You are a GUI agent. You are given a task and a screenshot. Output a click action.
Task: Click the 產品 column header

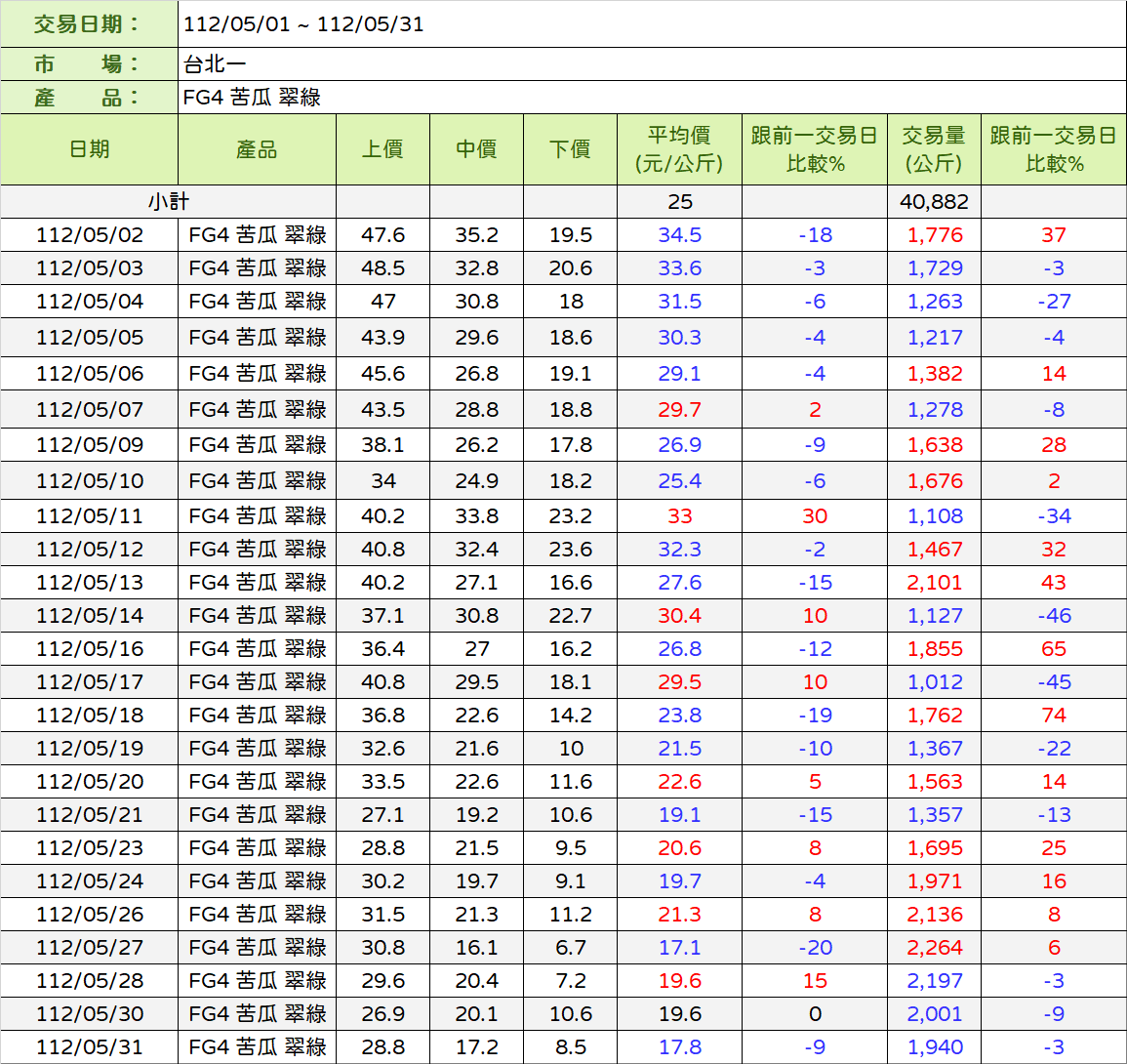(x=257, y=149)
